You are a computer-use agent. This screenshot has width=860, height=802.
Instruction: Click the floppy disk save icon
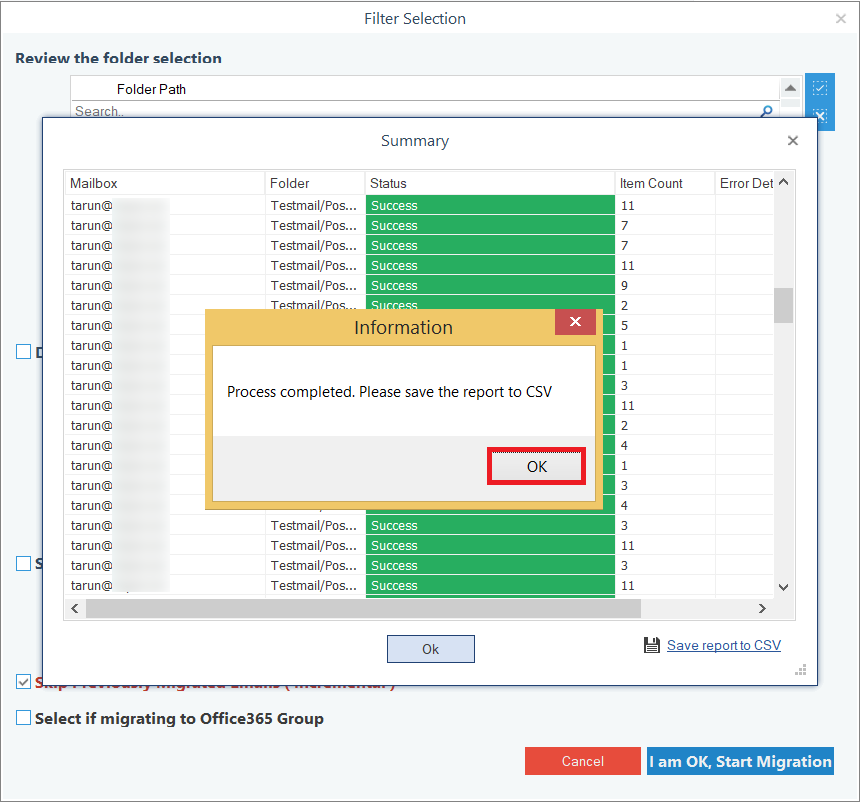[652, 645]
